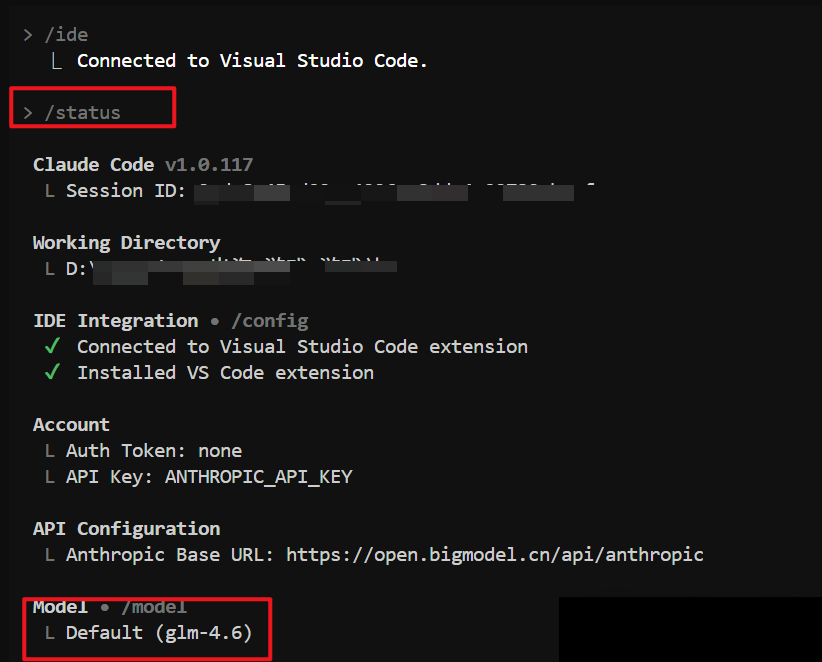The image size is (822, 662).
Task: Click the Claude Code heading
Action: pyautogui.click(x=93, y=165)
